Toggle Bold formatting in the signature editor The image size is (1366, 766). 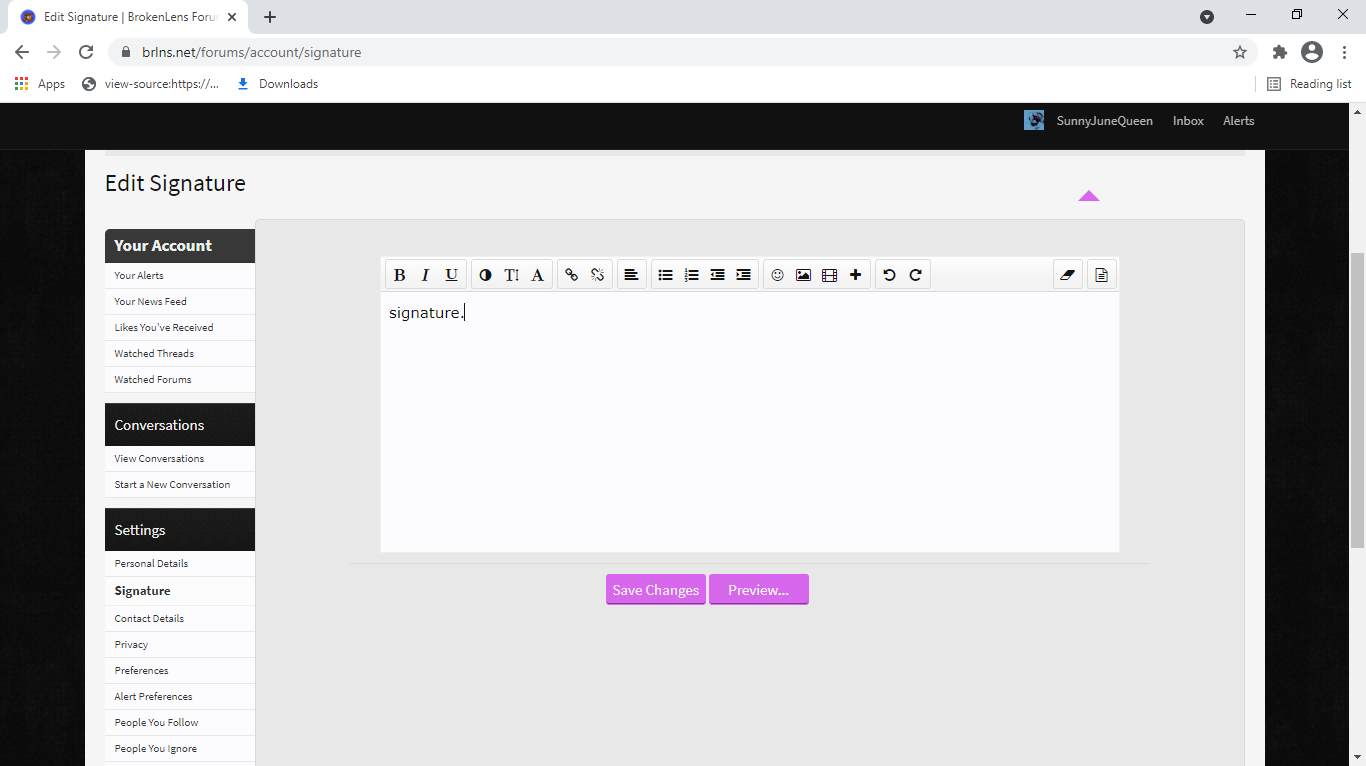click(399, 275)
